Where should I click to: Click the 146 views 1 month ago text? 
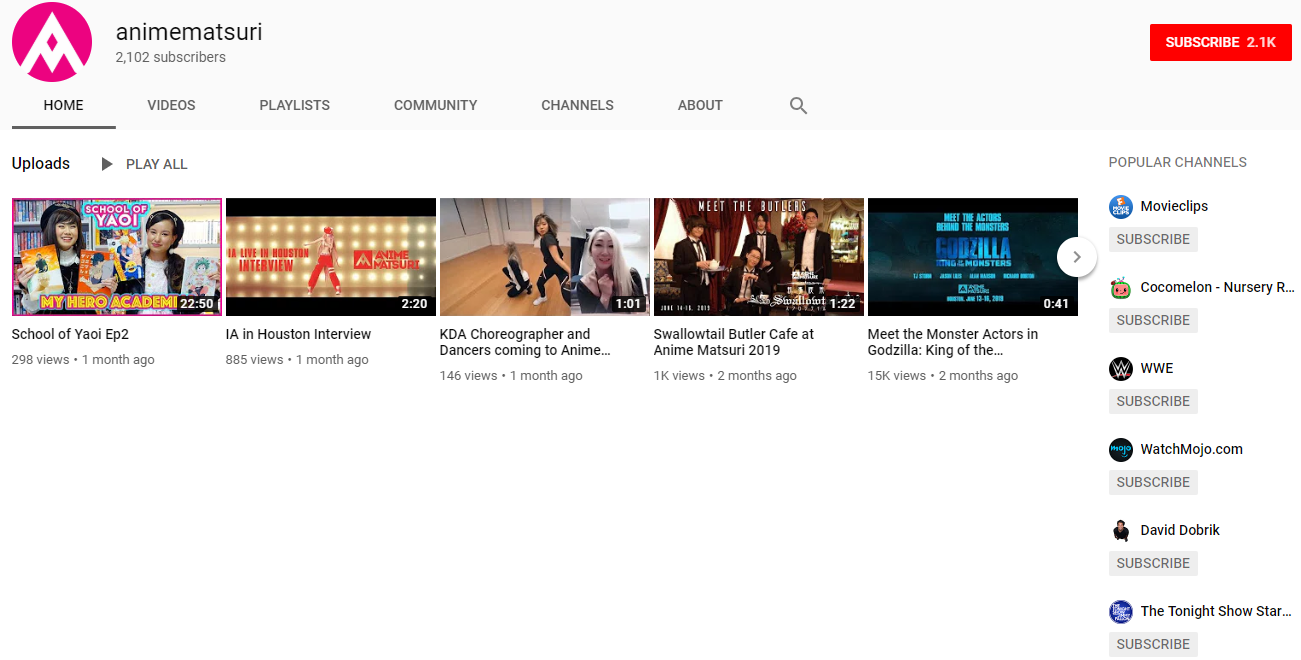coord(511,376)
